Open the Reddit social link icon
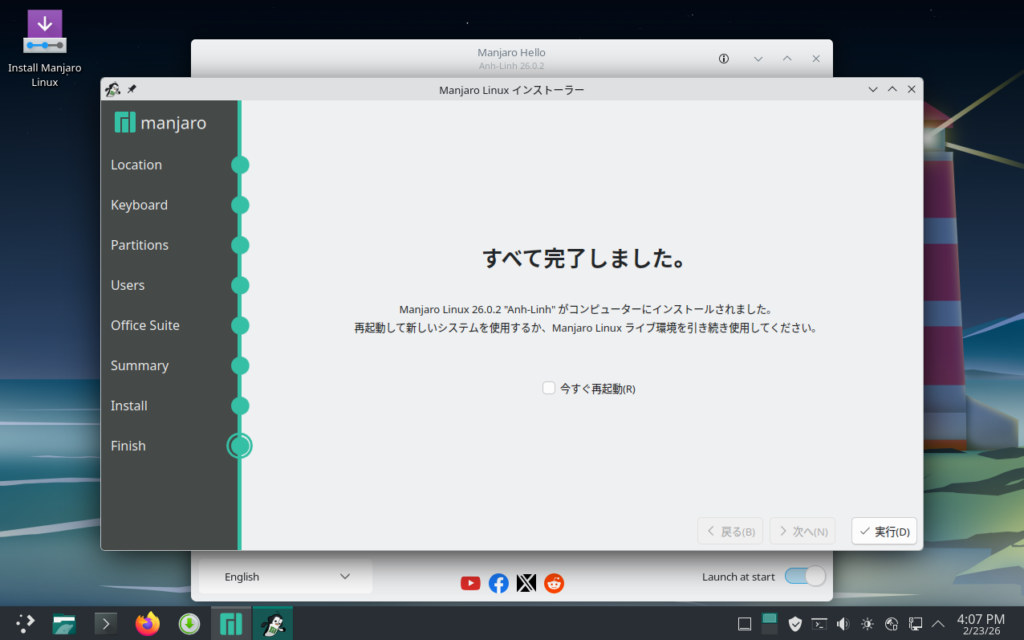 click(x=554, y=583)
